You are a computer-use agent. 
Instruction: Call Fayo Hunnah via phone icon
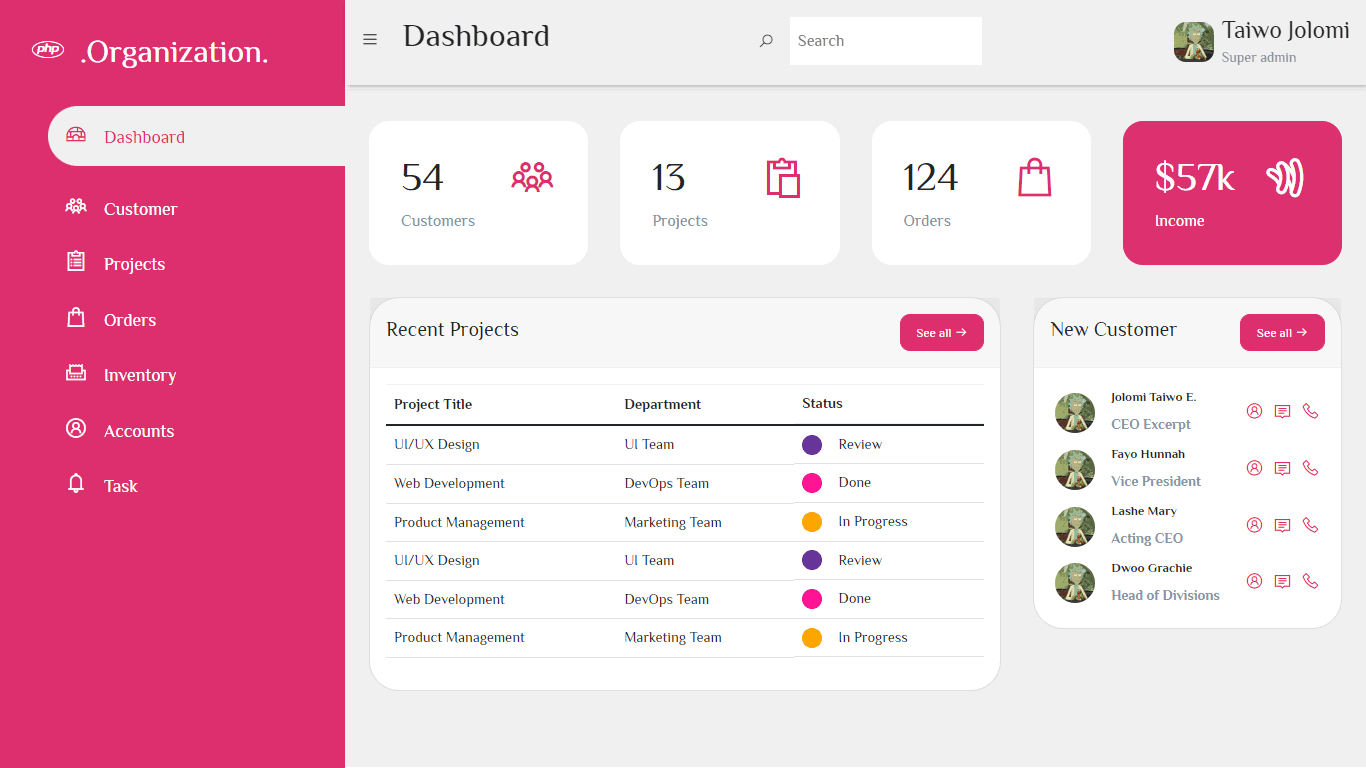click(x=1311, y=468)
